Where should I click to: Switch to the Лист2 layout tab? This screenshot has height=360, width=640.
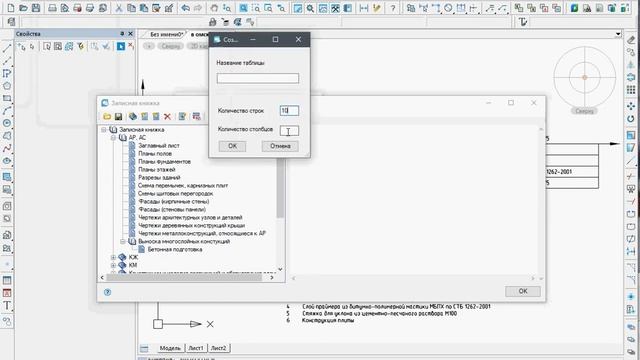[x=218, y=348]
